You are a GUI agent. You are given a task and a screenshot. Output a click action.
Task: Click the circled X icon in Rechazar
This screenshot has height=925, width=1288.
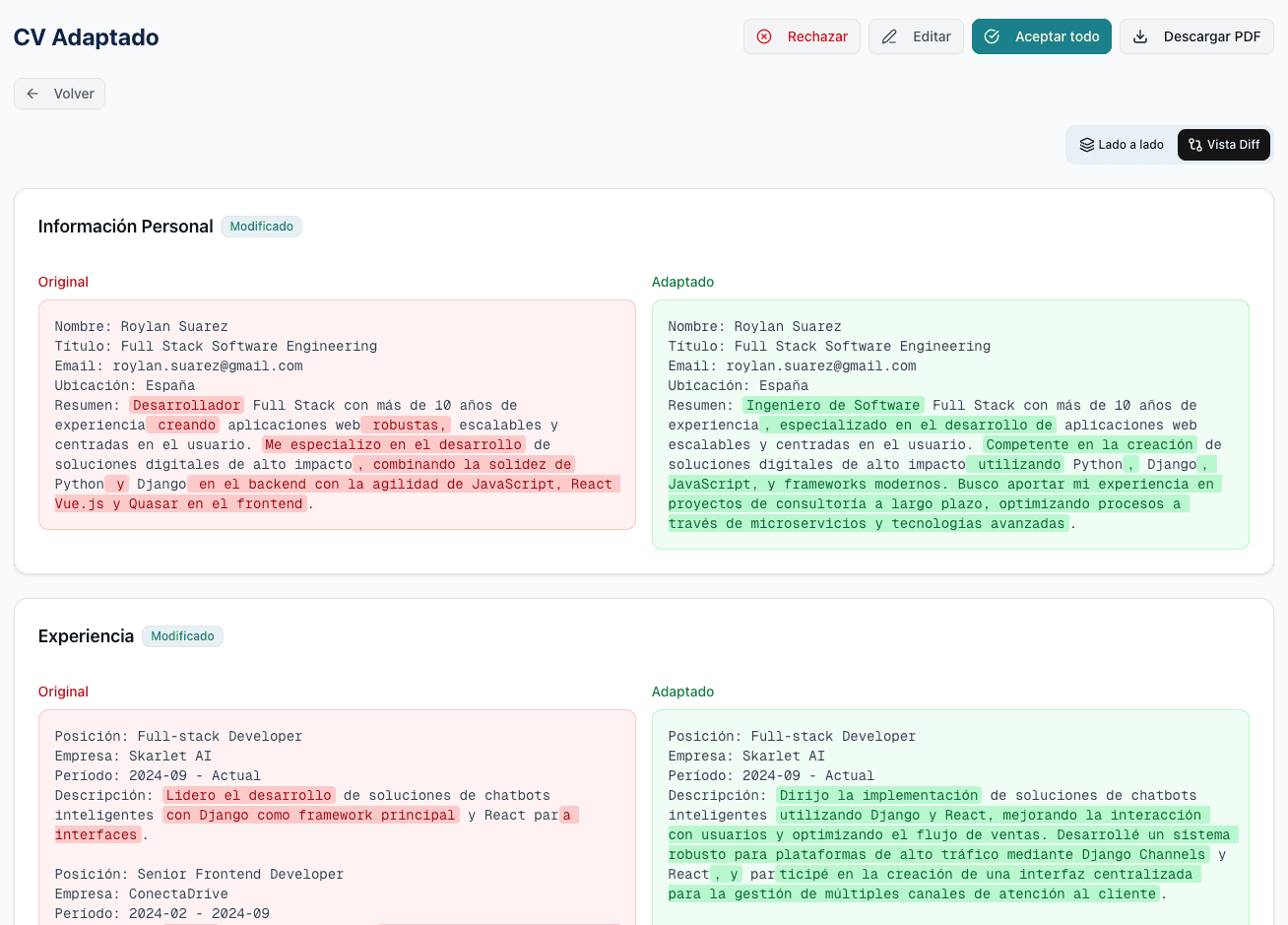click(x=764, y=36)
